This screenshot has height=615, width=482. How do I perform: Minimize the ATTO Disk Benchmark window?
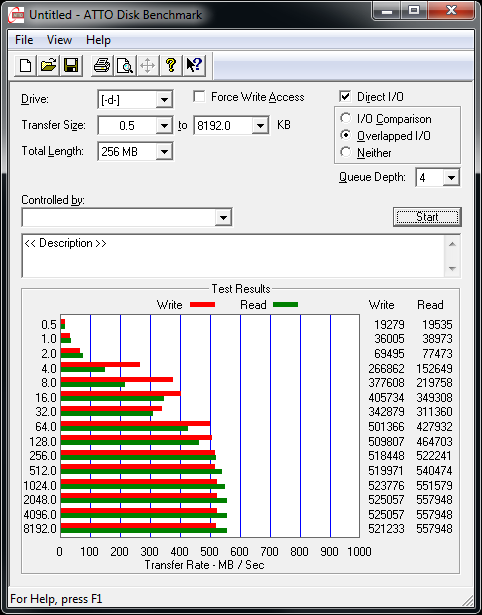[x=387, y=11]
